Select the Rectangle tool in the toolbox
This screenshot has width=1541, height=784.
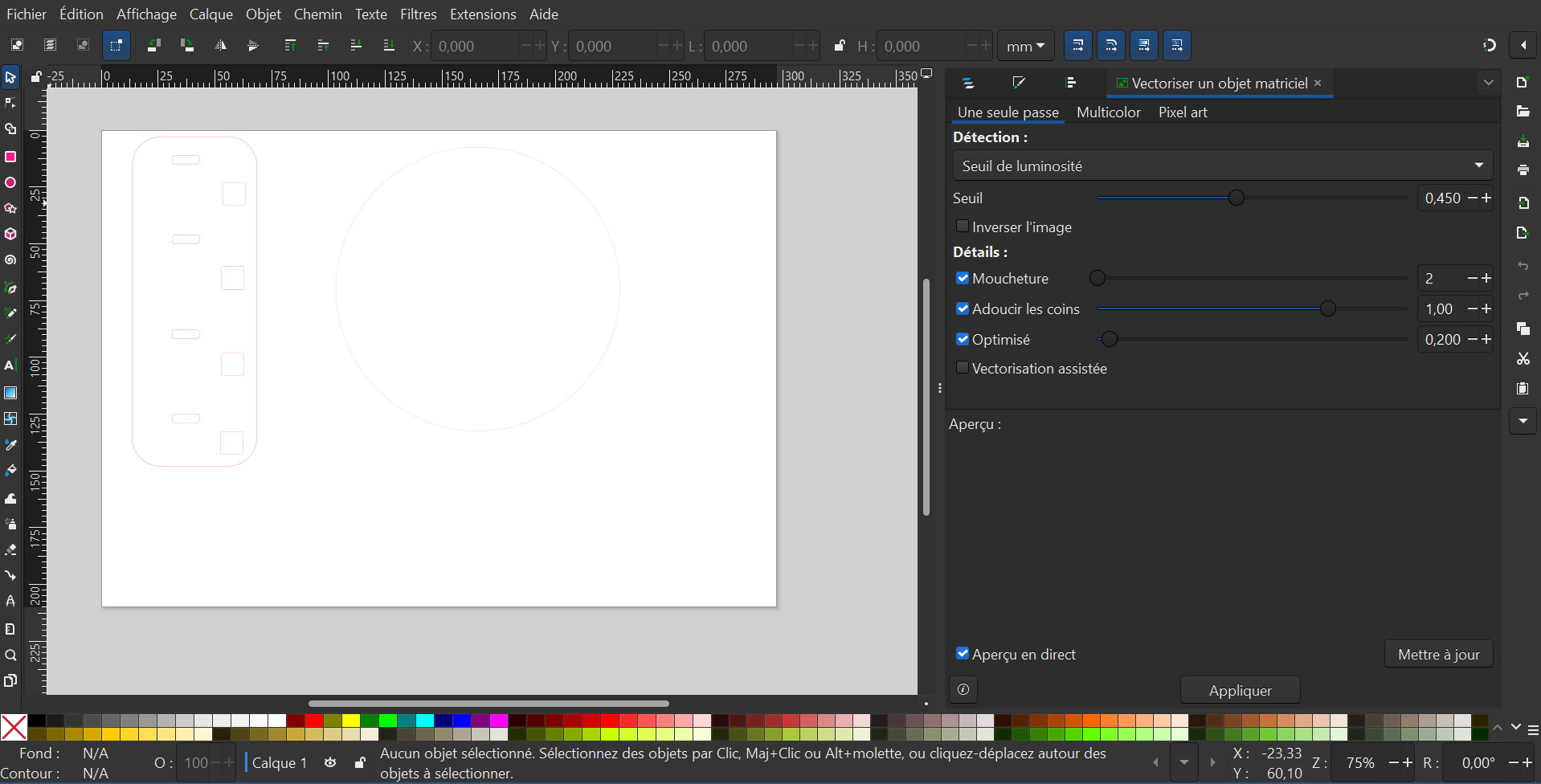pyautogui.click(x=10, y=157)
